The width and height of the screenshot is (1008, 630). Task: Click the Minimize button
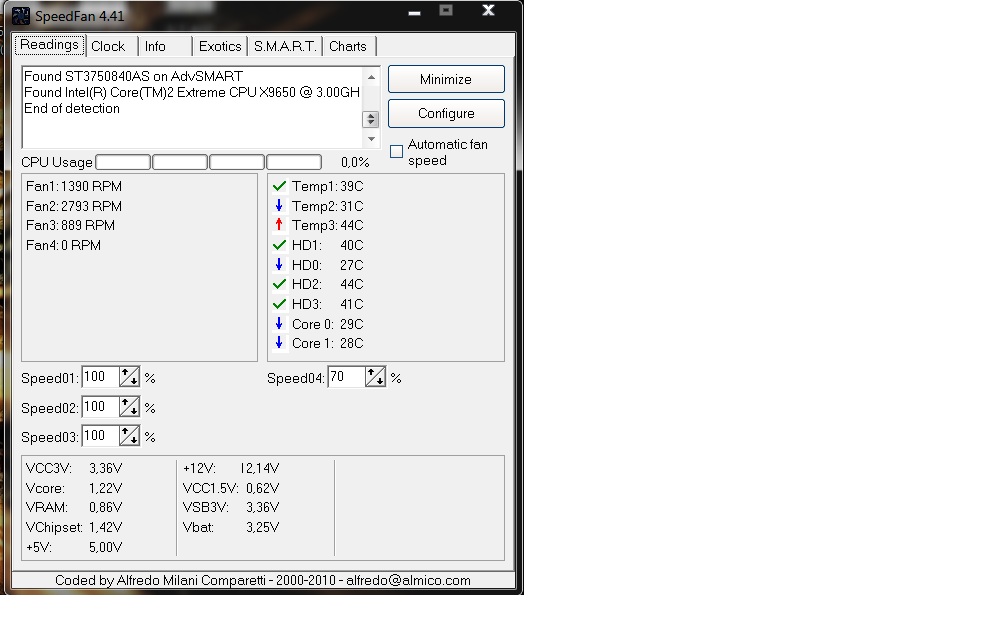click(446, 79)
